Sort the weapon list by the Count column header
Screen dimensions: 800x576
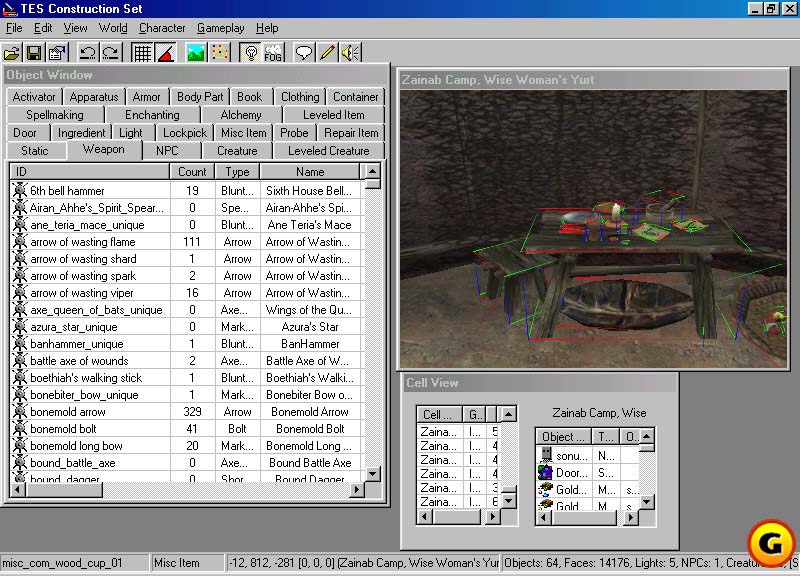pyautogui.click(x=192, y=172)
